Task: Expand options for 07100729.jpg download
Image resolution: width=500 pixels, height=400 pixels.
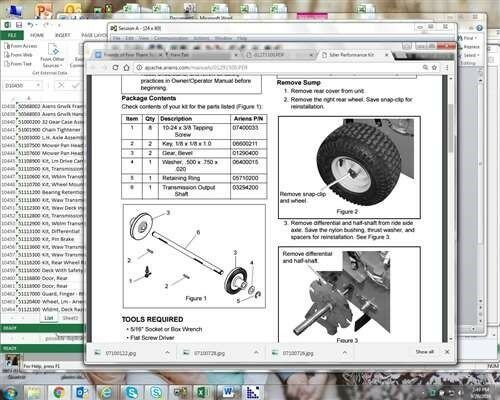Action: tap(345, 352)
